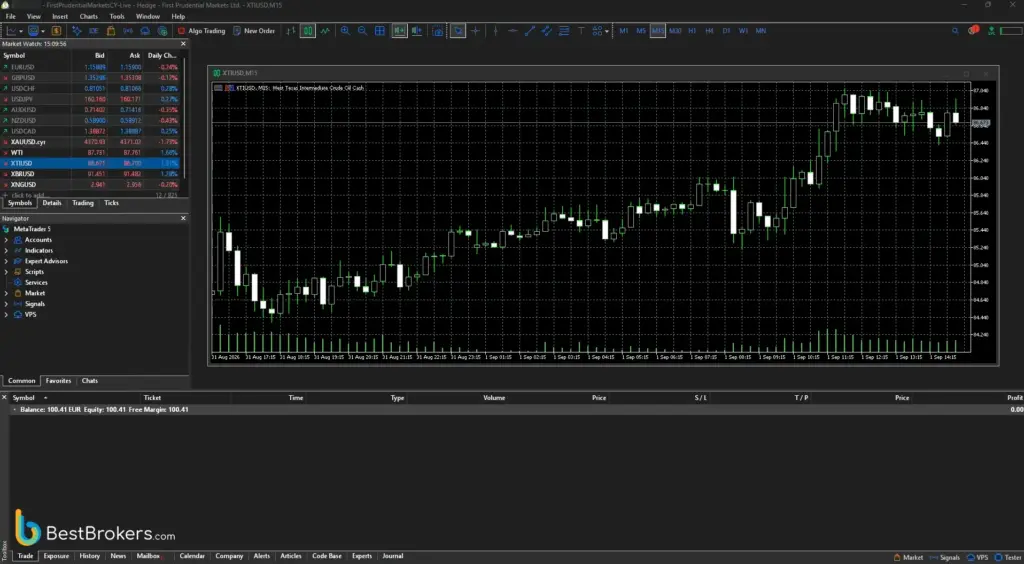Switch to Details tab in Market Watch
The image size is (1024, 564).
pyautogui.click(x=52, y=203)
